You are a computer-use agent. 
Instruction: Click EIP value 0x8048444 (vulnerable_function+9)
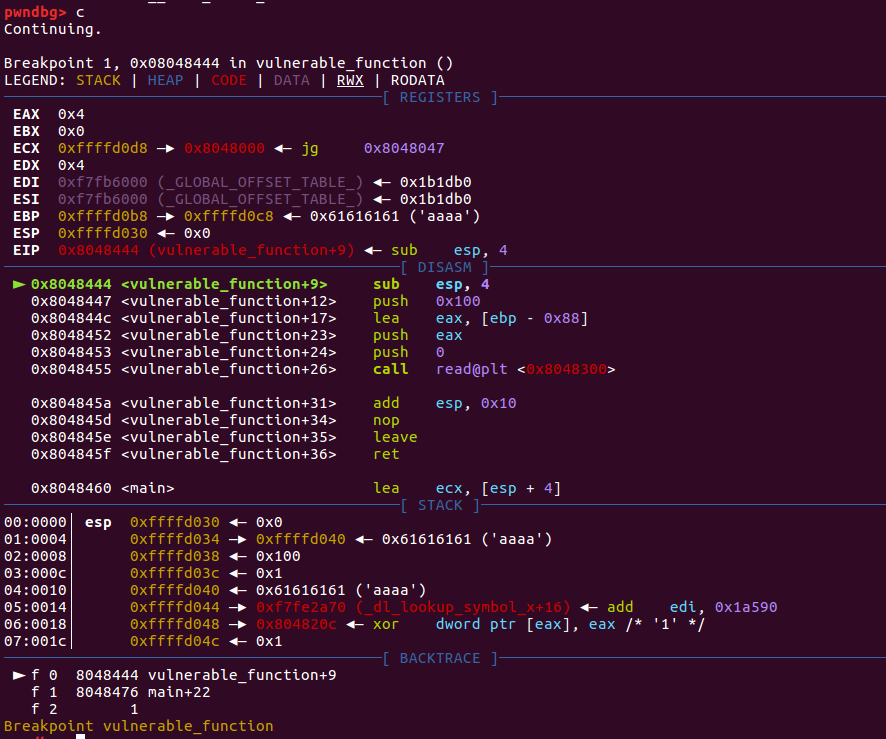pos(206,250)
